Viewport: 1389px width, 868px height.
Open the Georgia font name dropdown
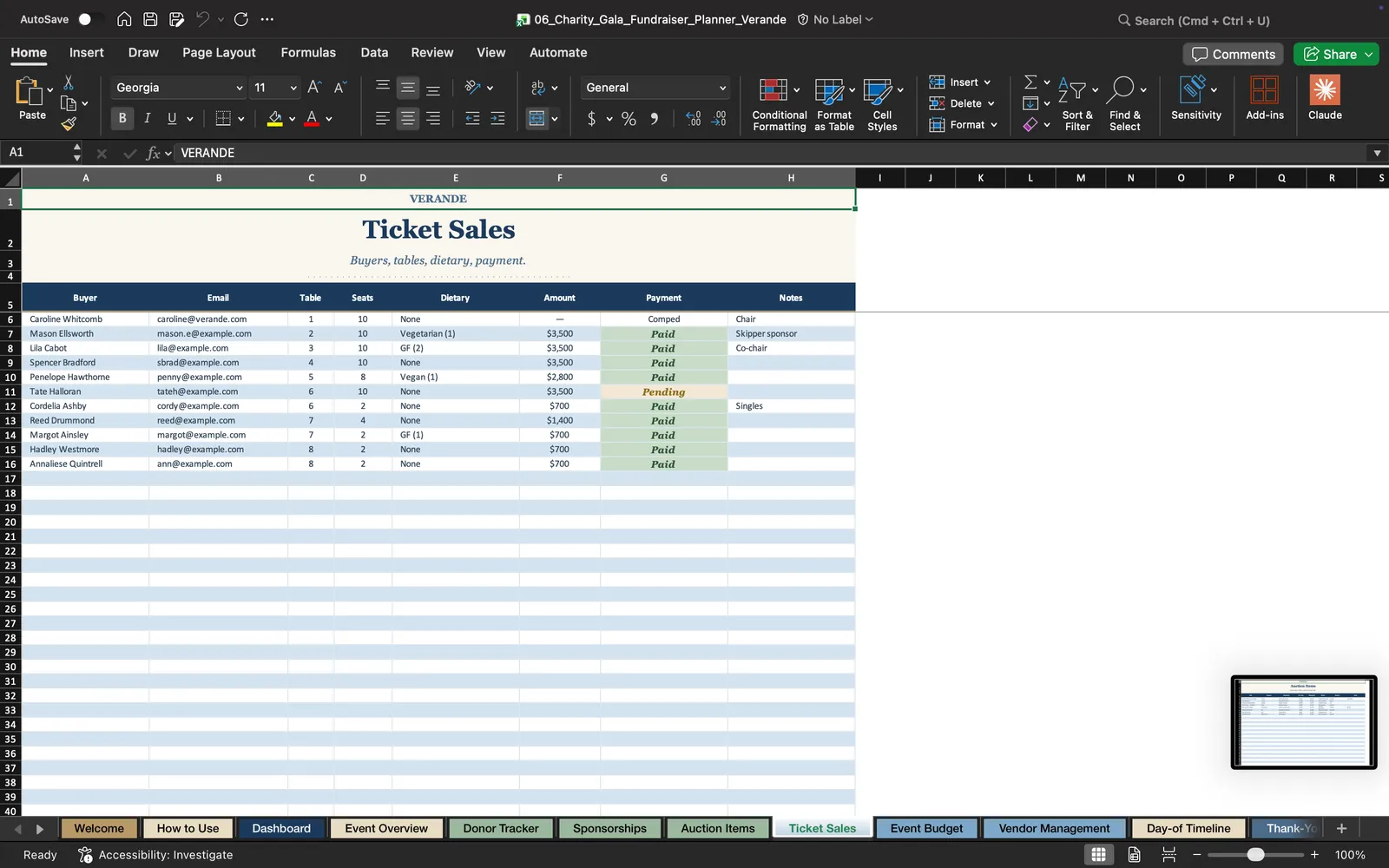240,88
